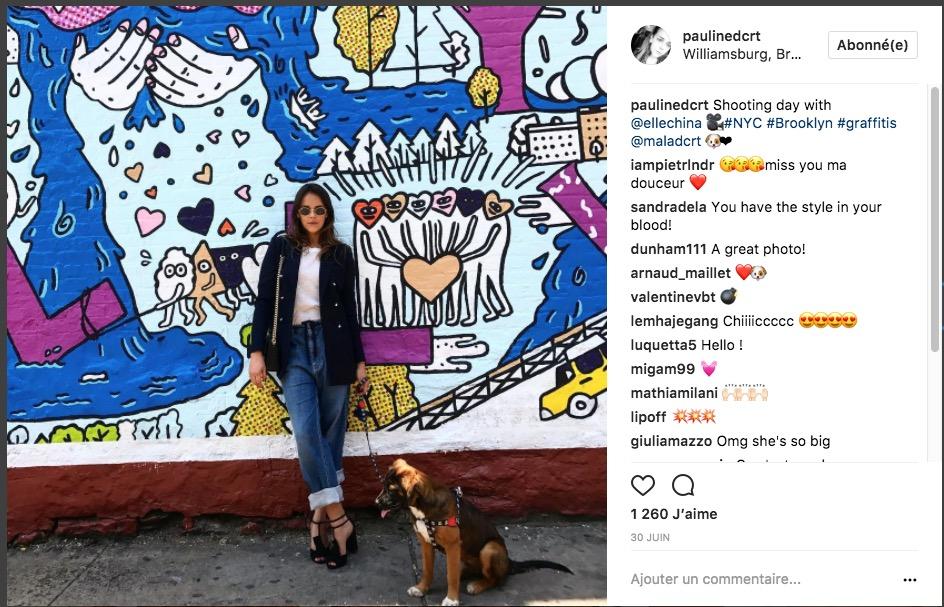Focus the Ajouter un commentaire field
This screenshot has height=607, width=944.
click(x=715, y=579)
